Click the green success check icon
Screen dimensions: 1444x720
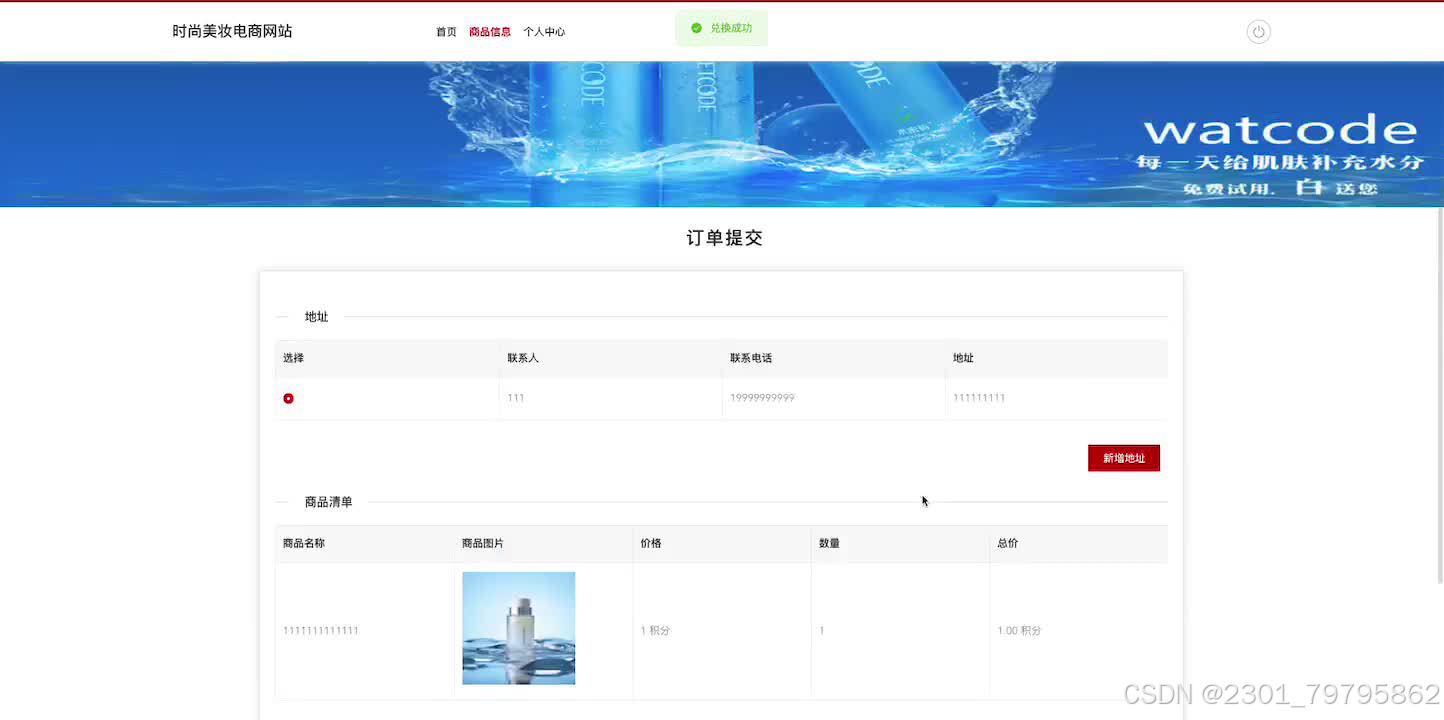coord(696,28)
